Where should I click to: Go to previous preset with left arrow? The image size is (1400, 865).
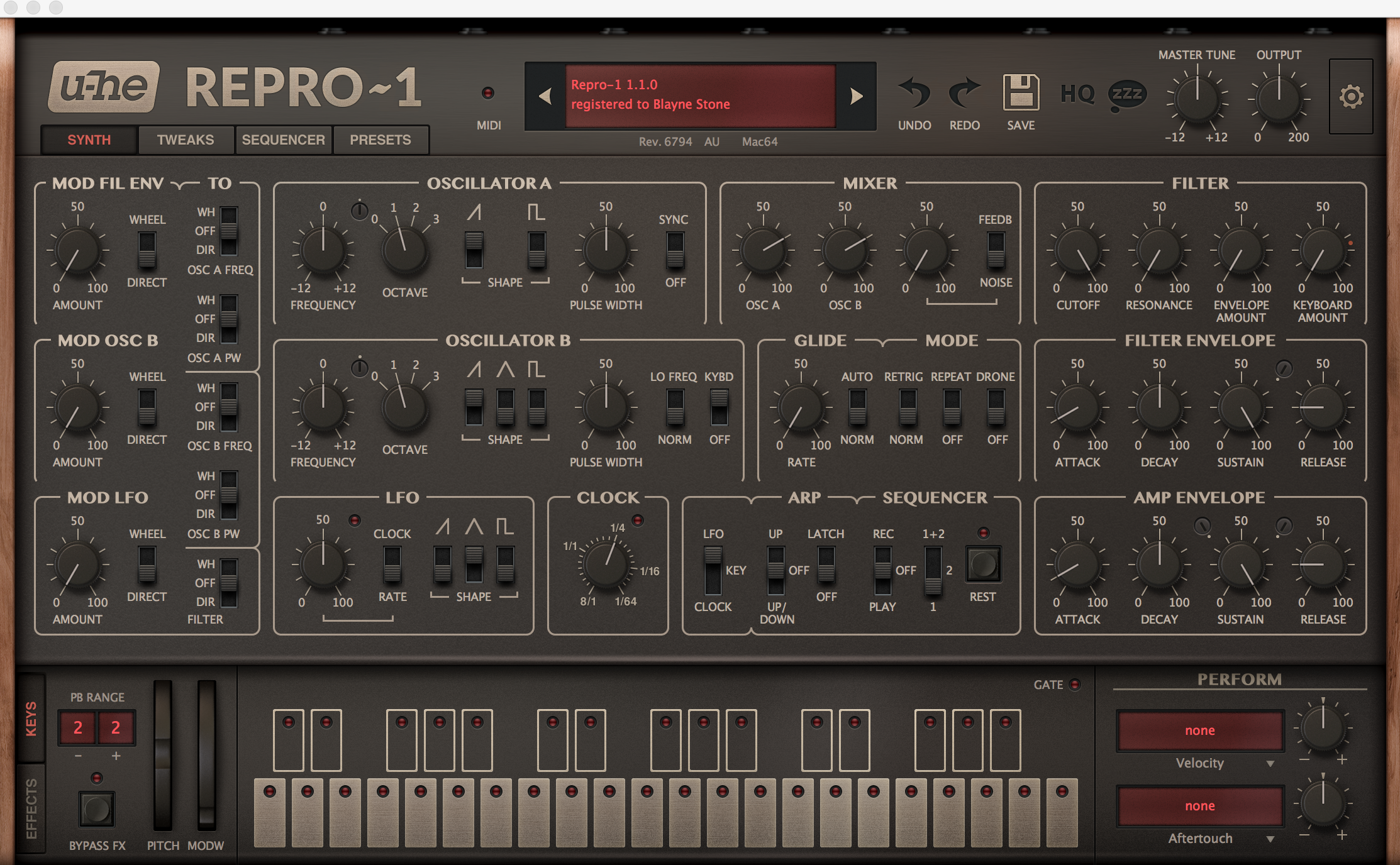tap(545, 96)
